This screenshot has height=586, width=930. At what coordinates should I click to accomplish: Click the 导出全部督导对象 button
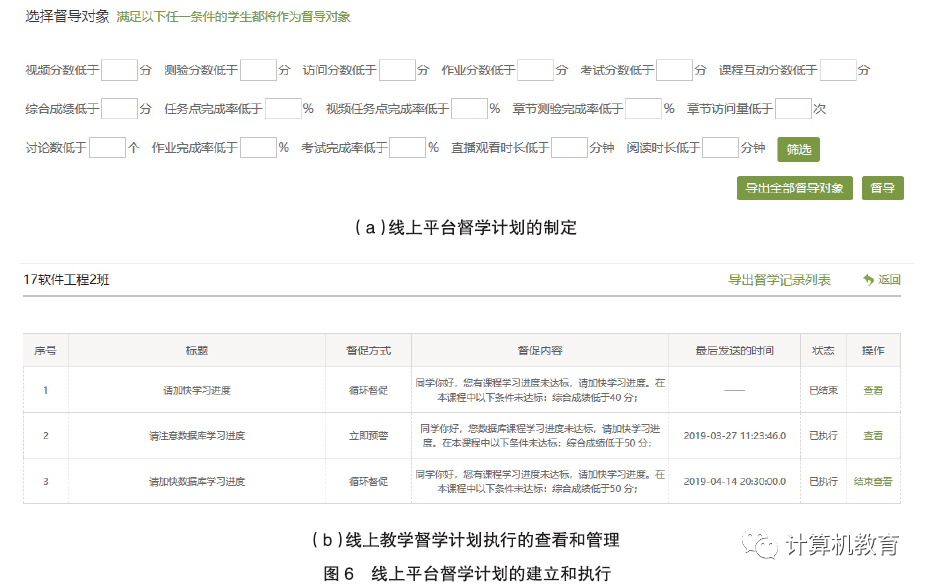tap(794, 188)
